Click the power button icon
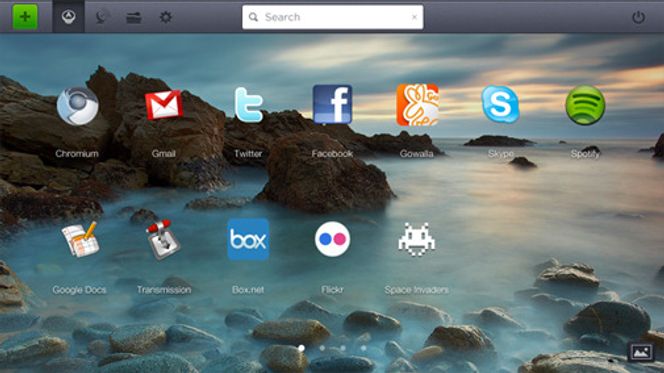Image resolution: width=664 pixels, height=373 pixels. (639, 17)
